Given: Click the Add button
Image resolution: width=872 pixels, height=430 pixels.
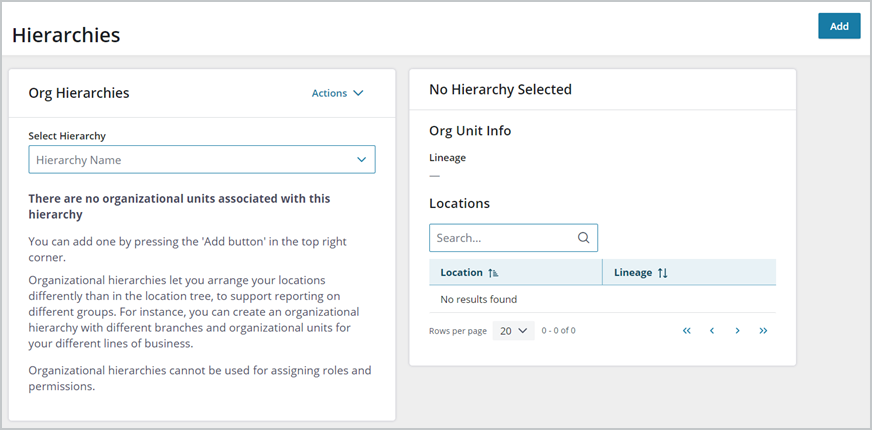Looking at the screenshot, I should (x=839, y=26).
